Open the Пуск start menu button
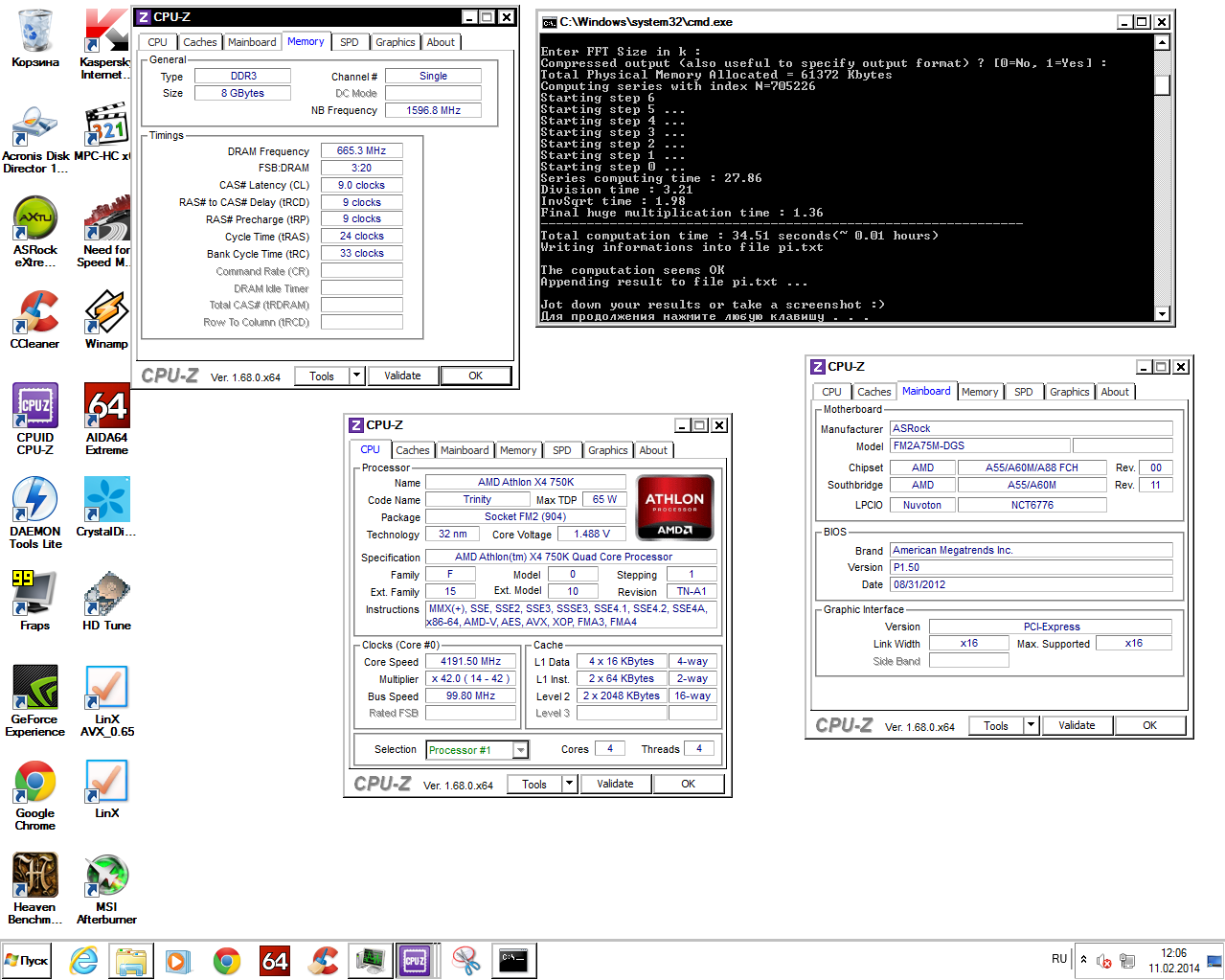 pos(26,961)
